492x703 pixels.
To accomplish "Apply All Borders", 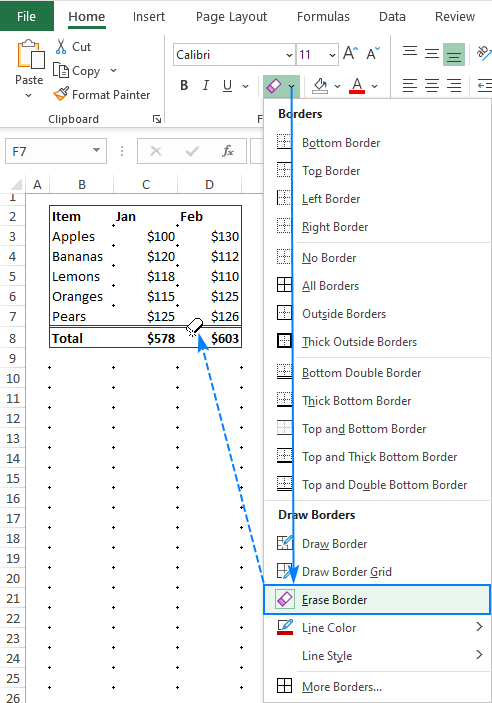I will 377,286.
